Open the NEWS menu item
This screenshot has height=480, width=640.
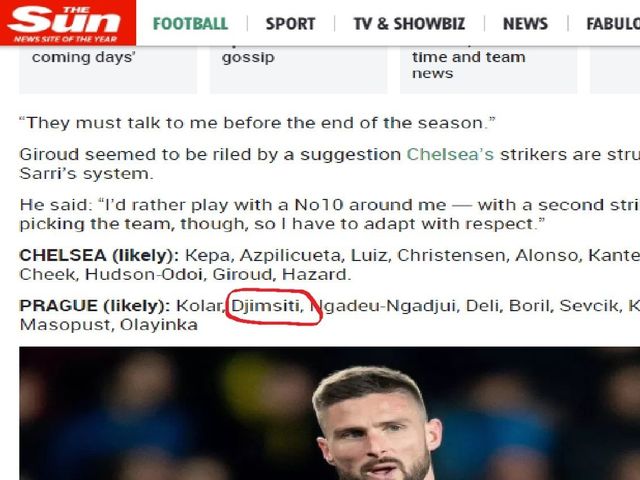tap(525, 24)
